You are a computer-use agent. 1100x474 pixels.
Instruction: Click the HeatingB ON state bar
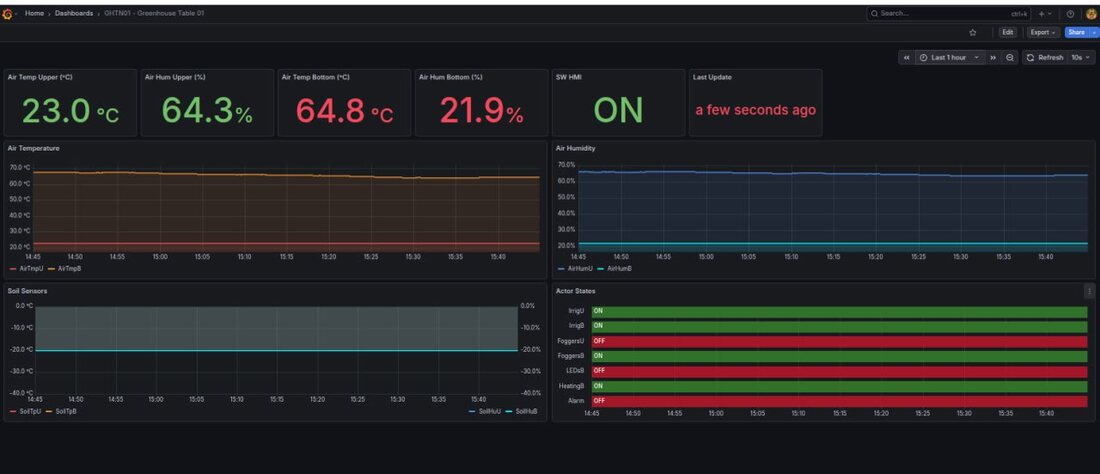839,386
